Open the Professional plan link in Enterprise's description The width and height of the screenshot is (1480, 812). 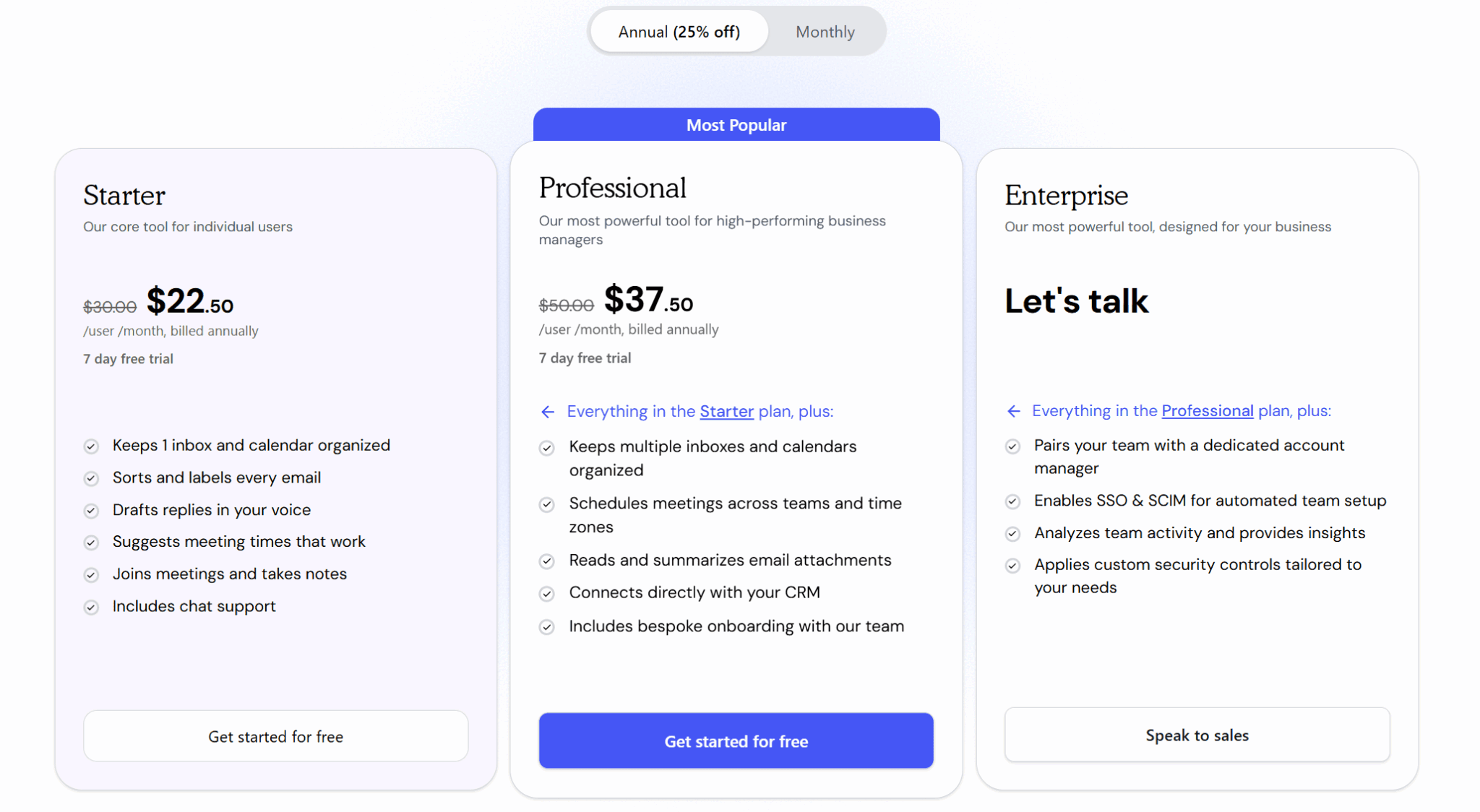pos(1208,410)
